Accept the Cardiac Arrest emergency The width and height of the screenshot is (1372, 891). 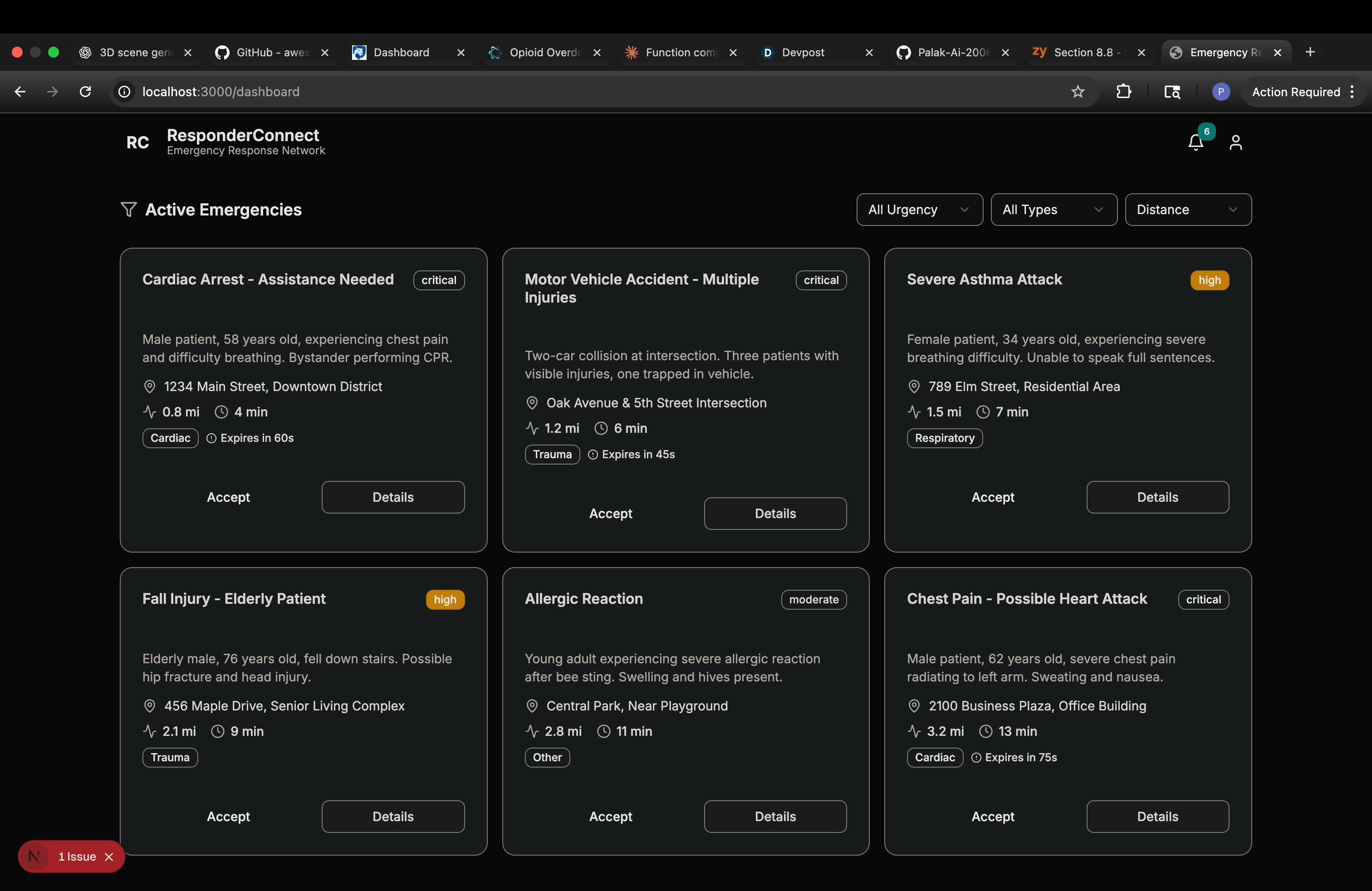(228, 497)
